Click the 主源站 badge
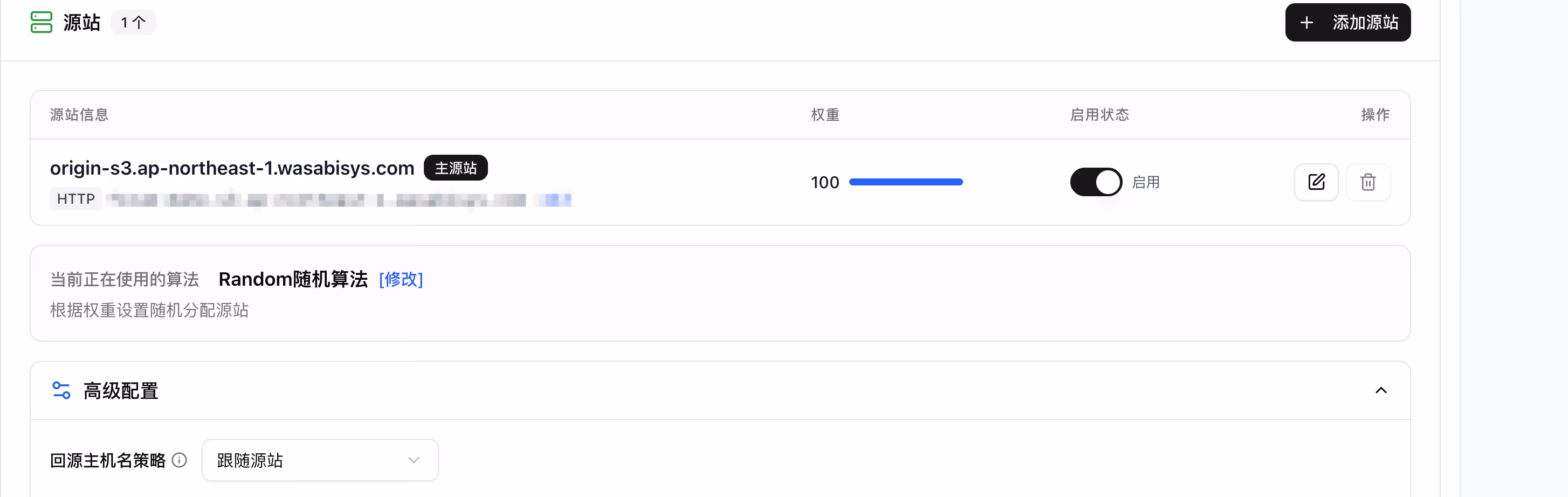Viewport: 1568px width, 497px height. 455,168
